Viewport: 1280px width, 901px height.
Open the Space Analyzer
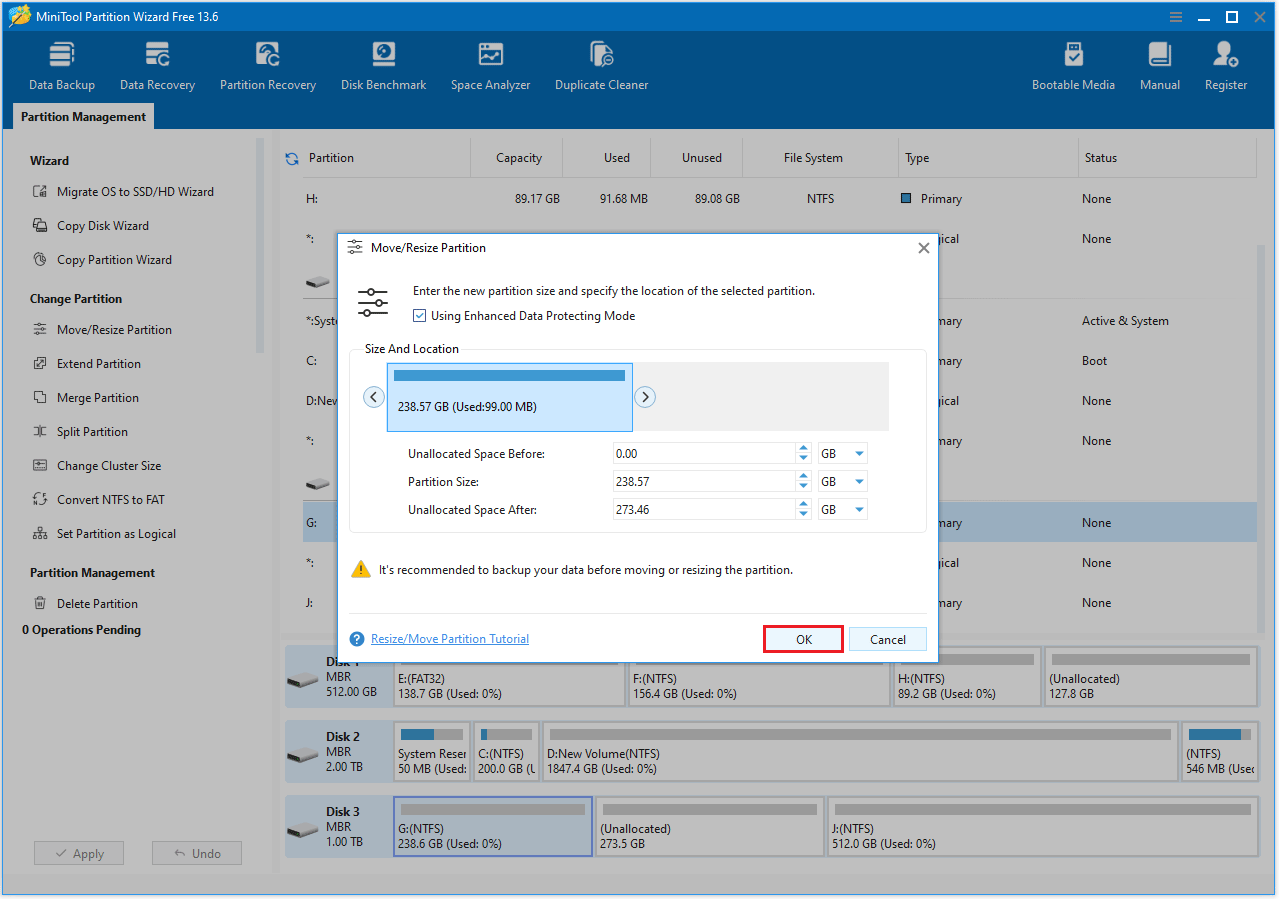tap(490, 63)
